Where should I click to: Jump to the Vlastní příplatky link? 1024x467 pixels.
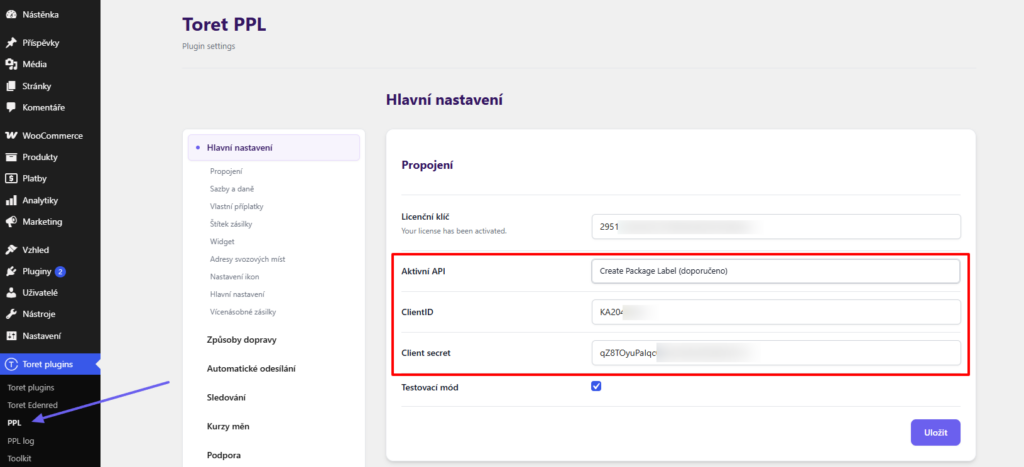pos(236,206)
